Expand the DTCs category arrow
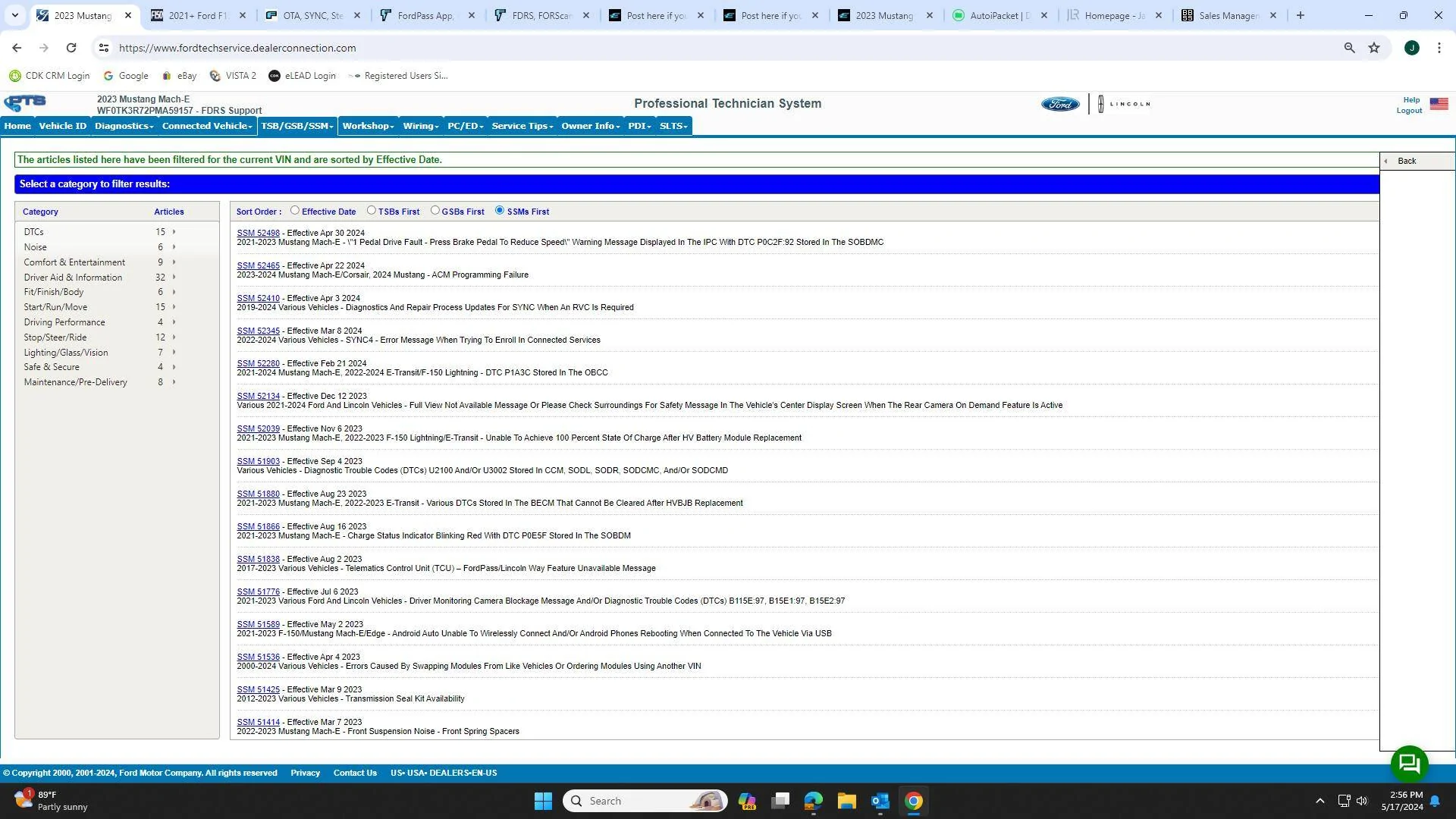This screenshot has width=1456, height=819. (174, 232)
